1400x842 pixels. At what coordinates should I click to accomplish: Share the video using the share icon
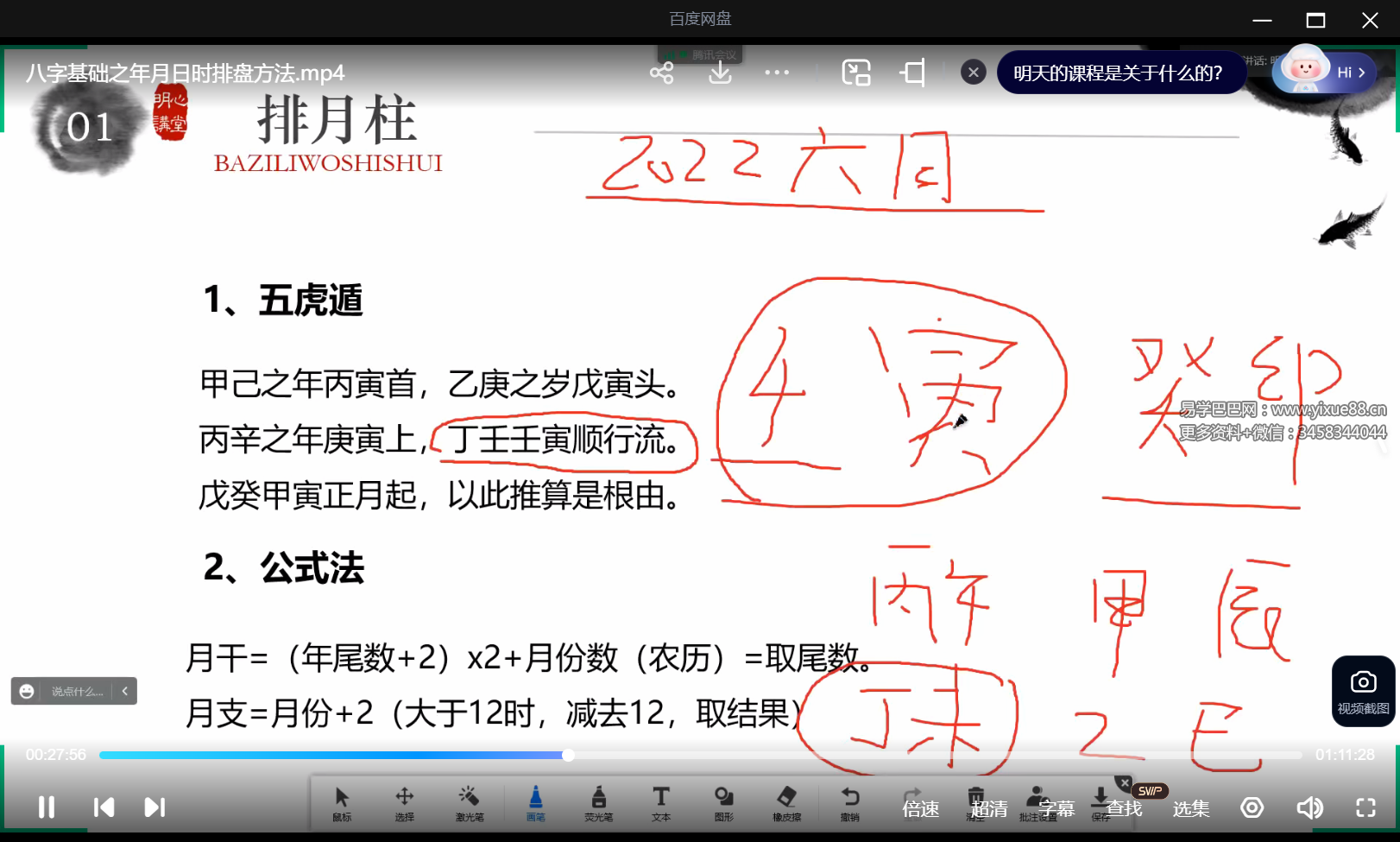coord(661,73)
